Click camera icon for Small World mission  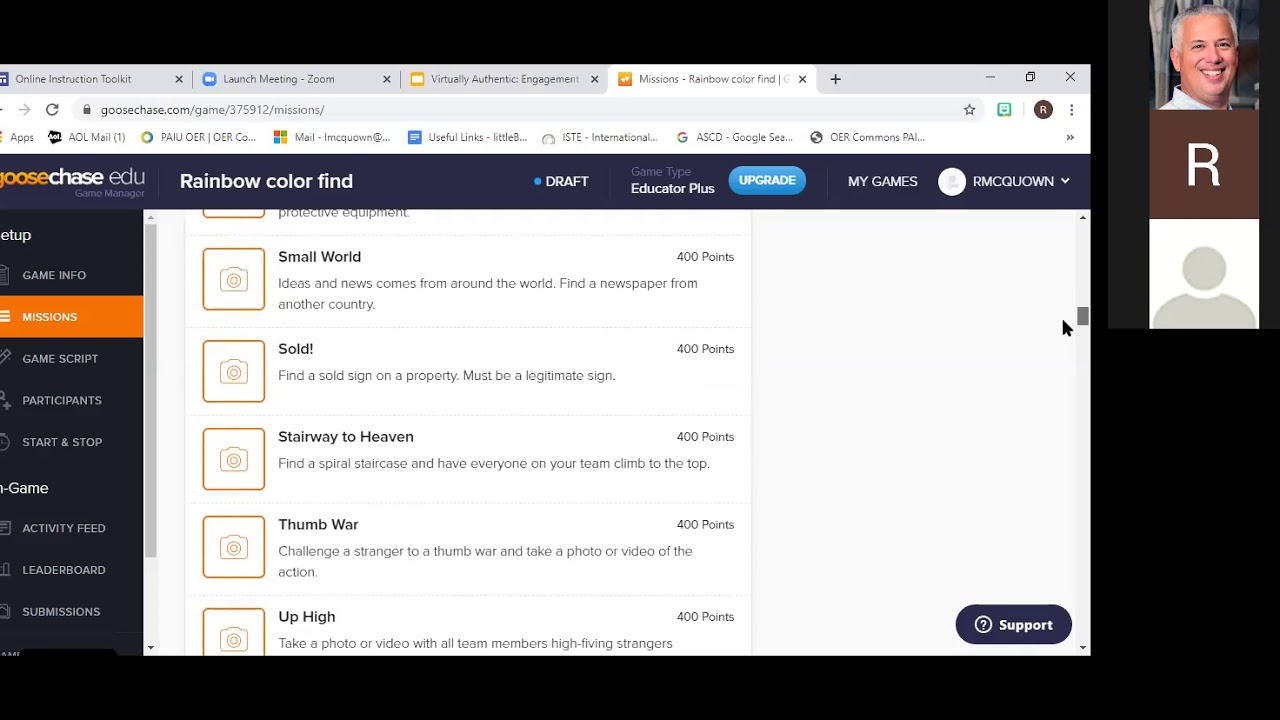(x=234, y=279)
